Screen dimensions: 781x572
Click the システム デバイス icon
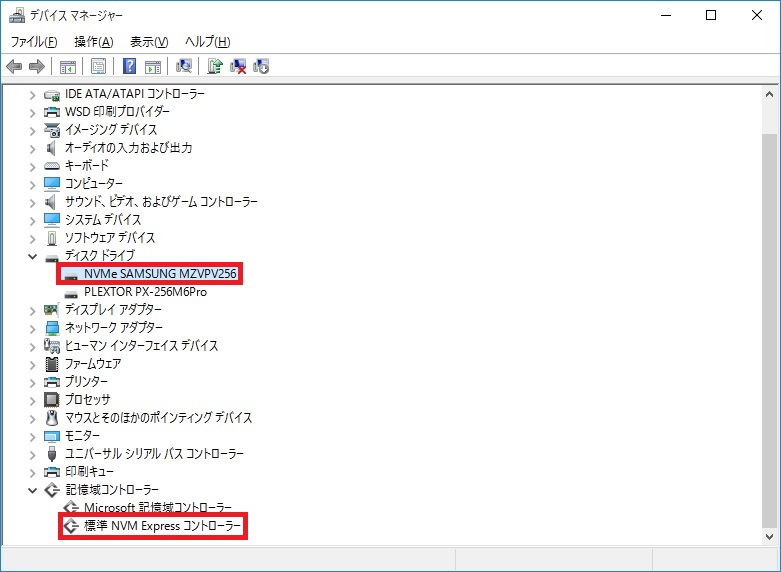point(52,220)
